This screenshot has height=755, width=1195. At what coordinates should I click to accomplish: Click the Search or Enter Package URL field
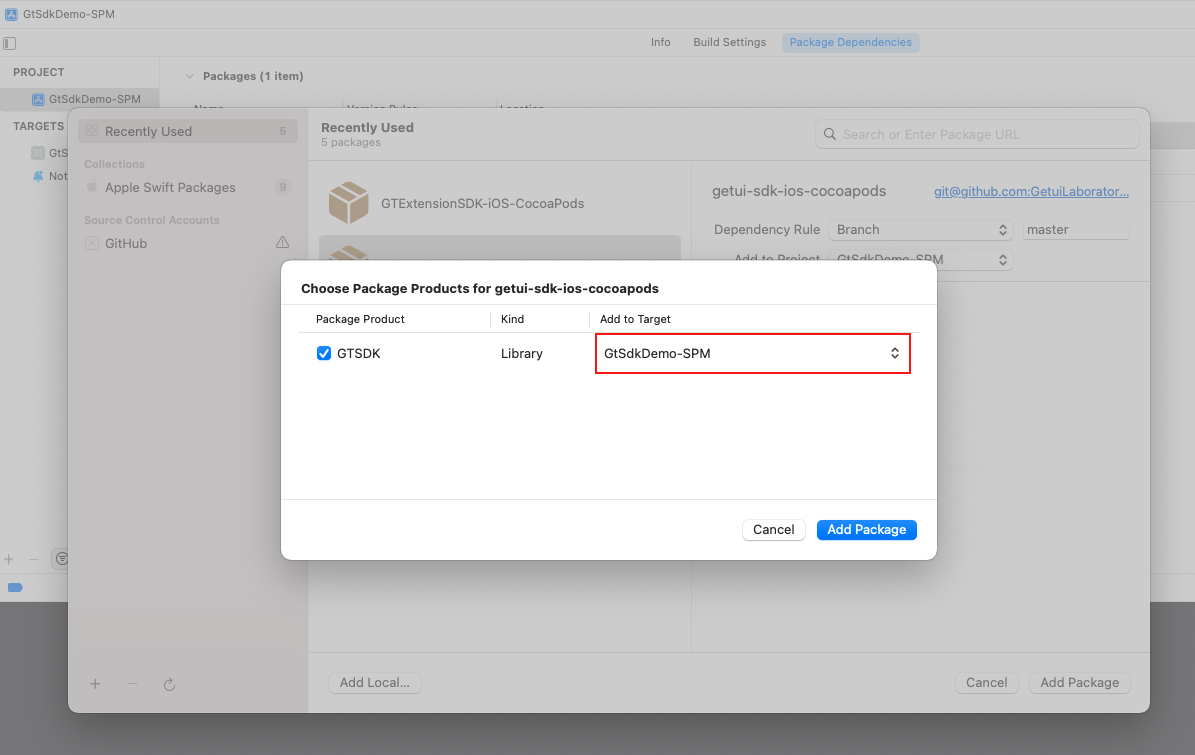(x=977, y=134)
